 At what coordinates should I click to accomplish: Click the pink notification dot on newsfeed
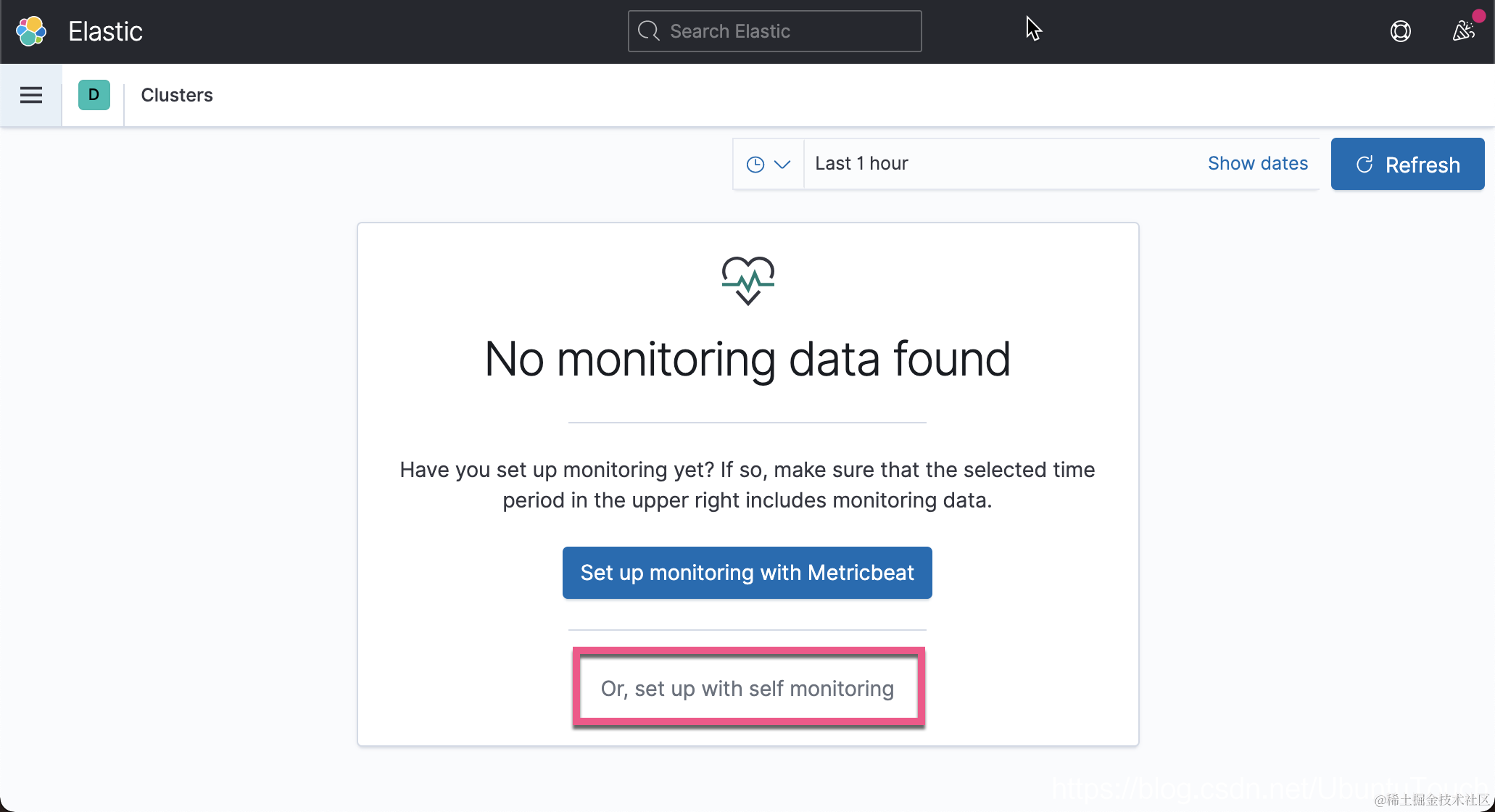(1478, 16)
